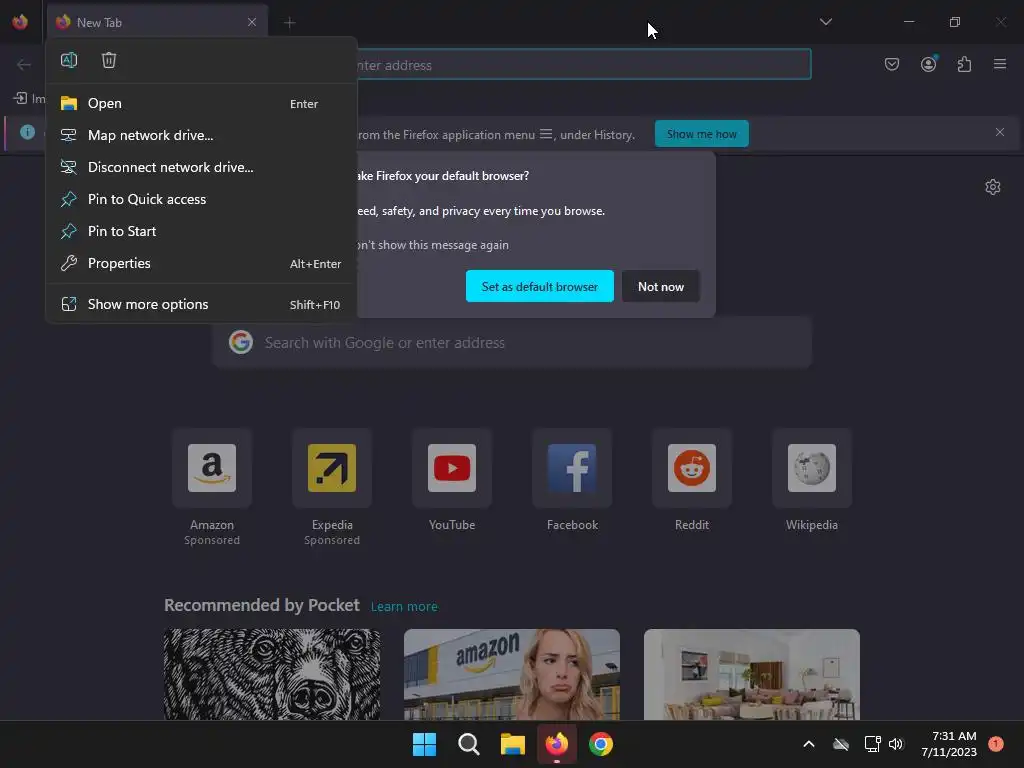
Task: Open the Firefox account icon
Action: [x=929, y=64]
